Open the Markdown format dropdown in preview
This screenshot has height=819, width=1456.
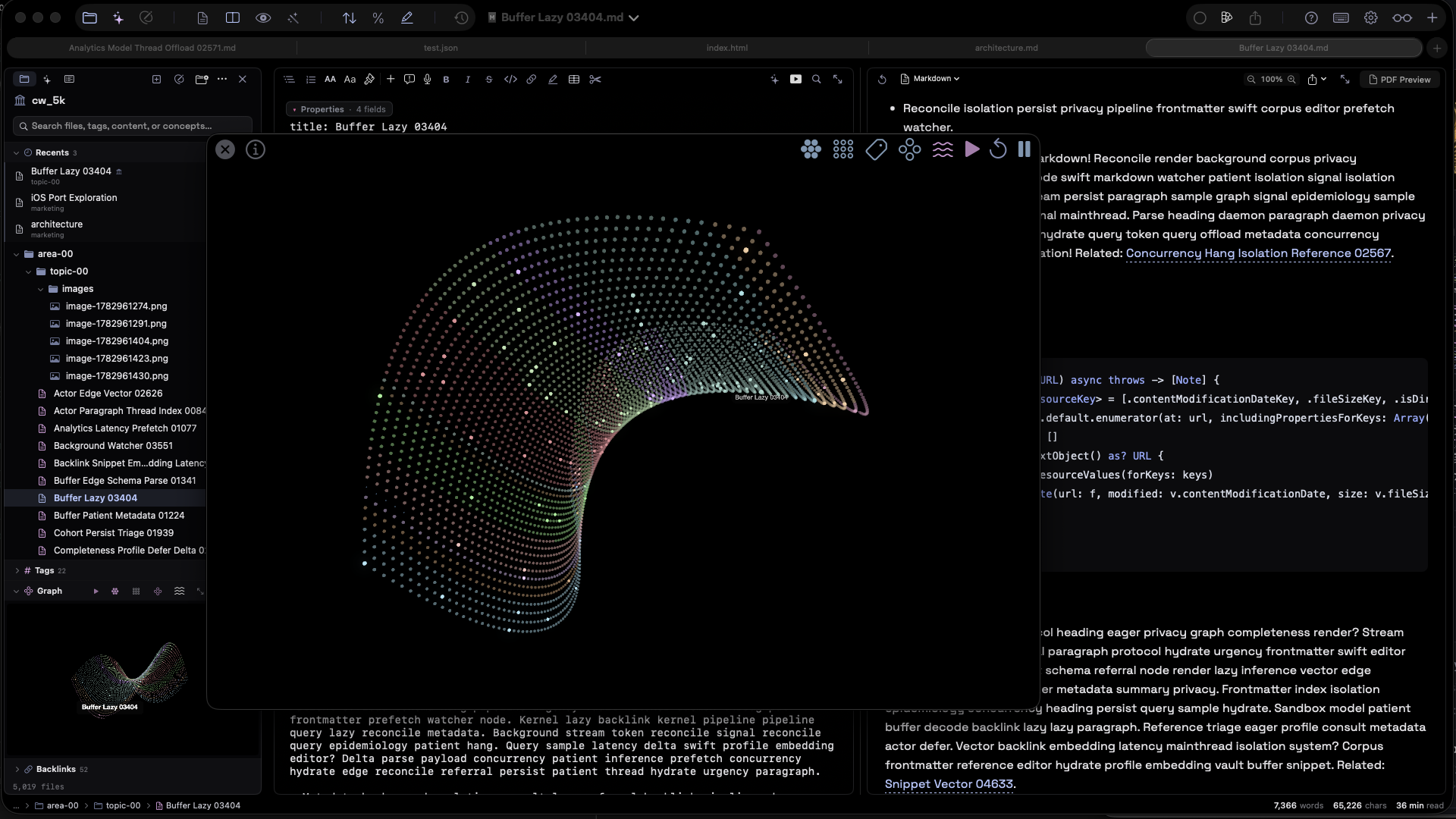point(930,79)
